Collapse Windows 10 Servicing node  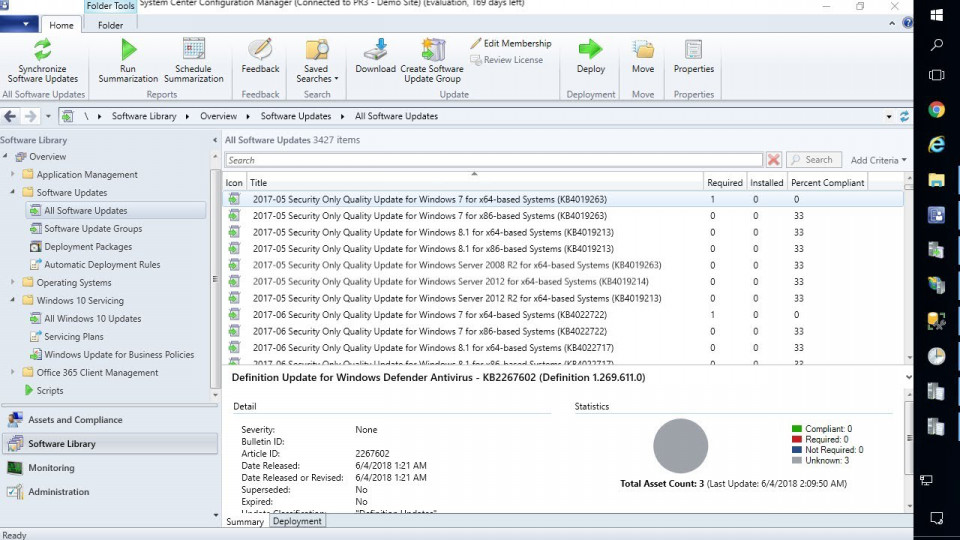click(x=13, y=300)
